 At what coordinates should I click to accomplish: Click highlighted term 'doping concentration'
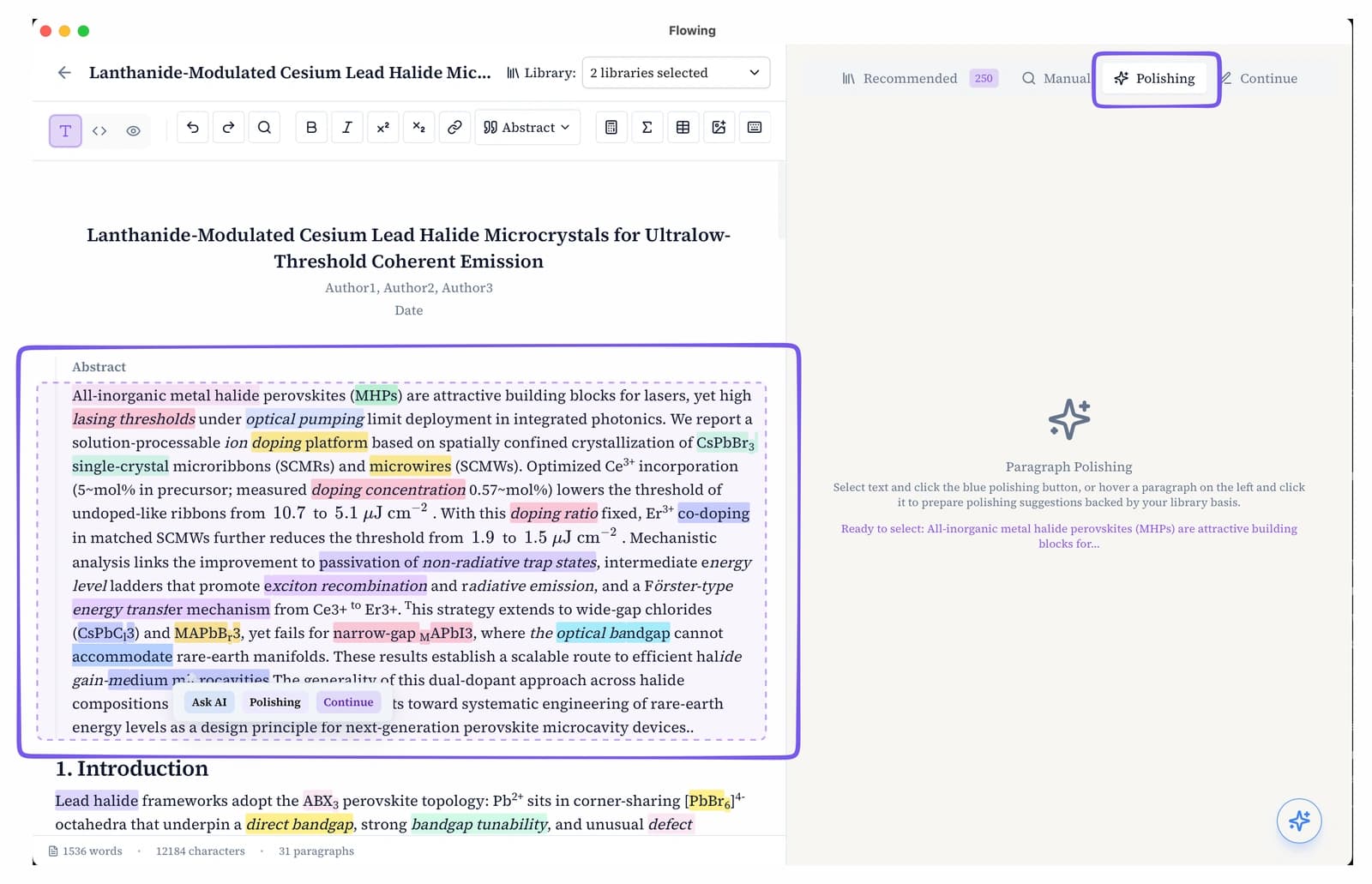[388, 490]
